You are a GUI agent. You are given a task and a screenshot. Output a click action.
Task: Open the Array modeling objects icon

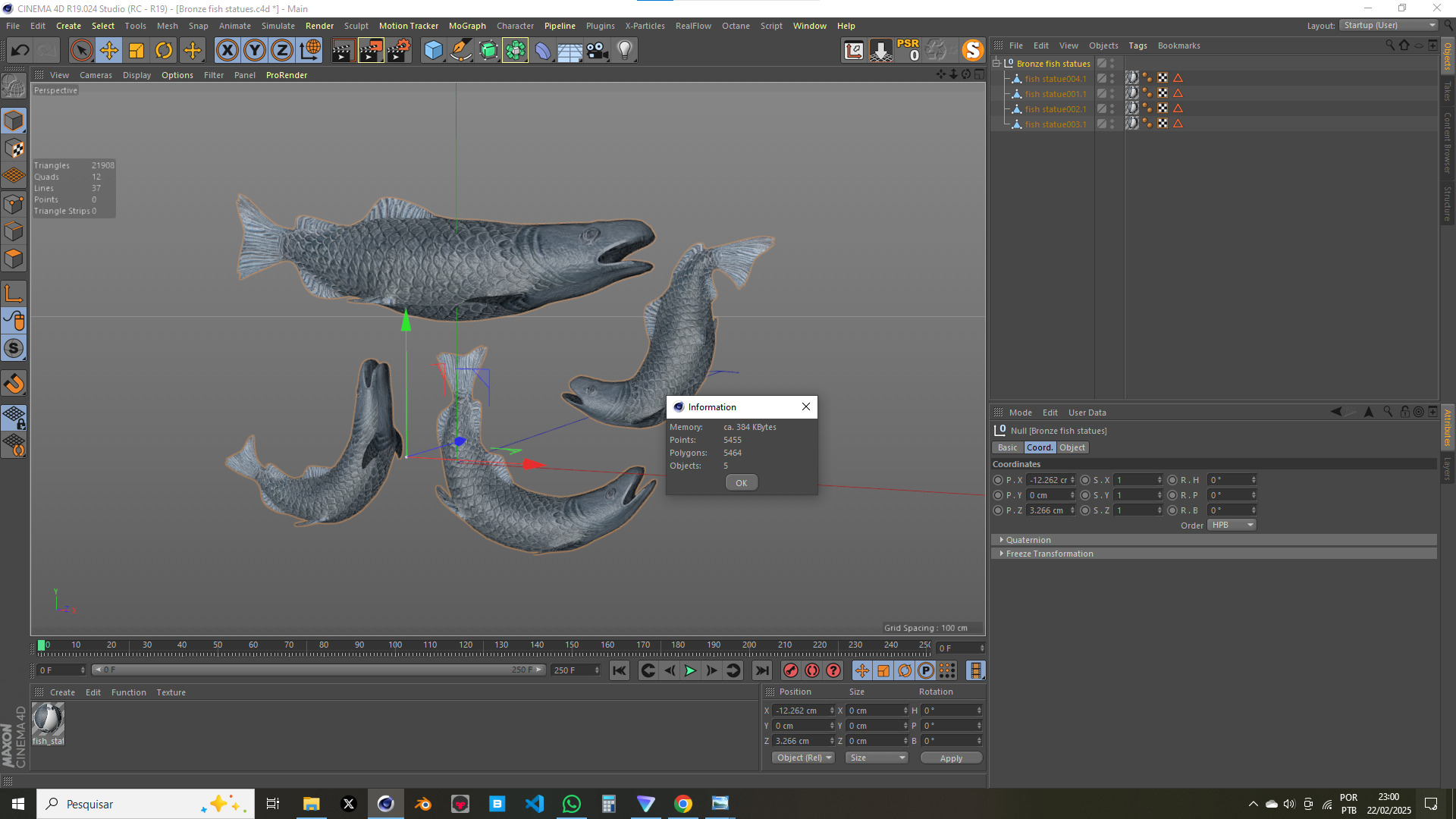[516, 51]
